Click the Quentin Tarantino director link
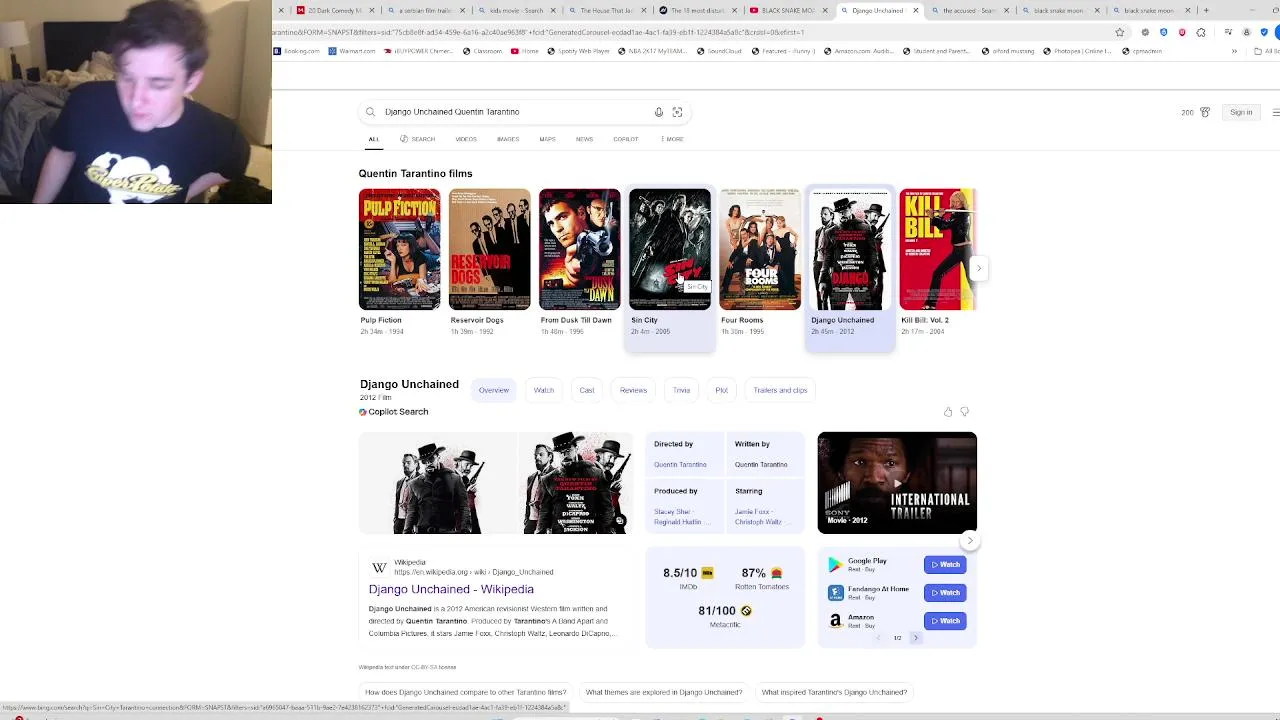 click(x=680, y=464)
